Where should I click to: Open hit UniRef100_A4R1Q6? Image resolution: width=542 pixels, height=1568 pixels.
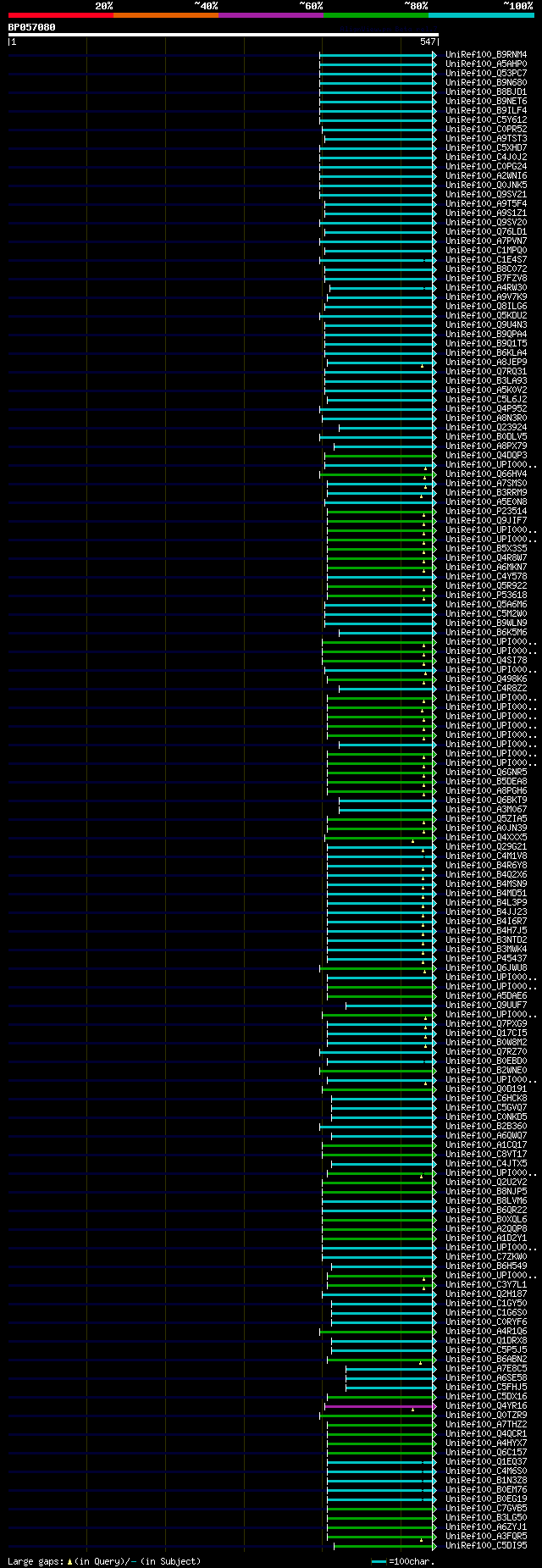click(x=486, y=1331)
